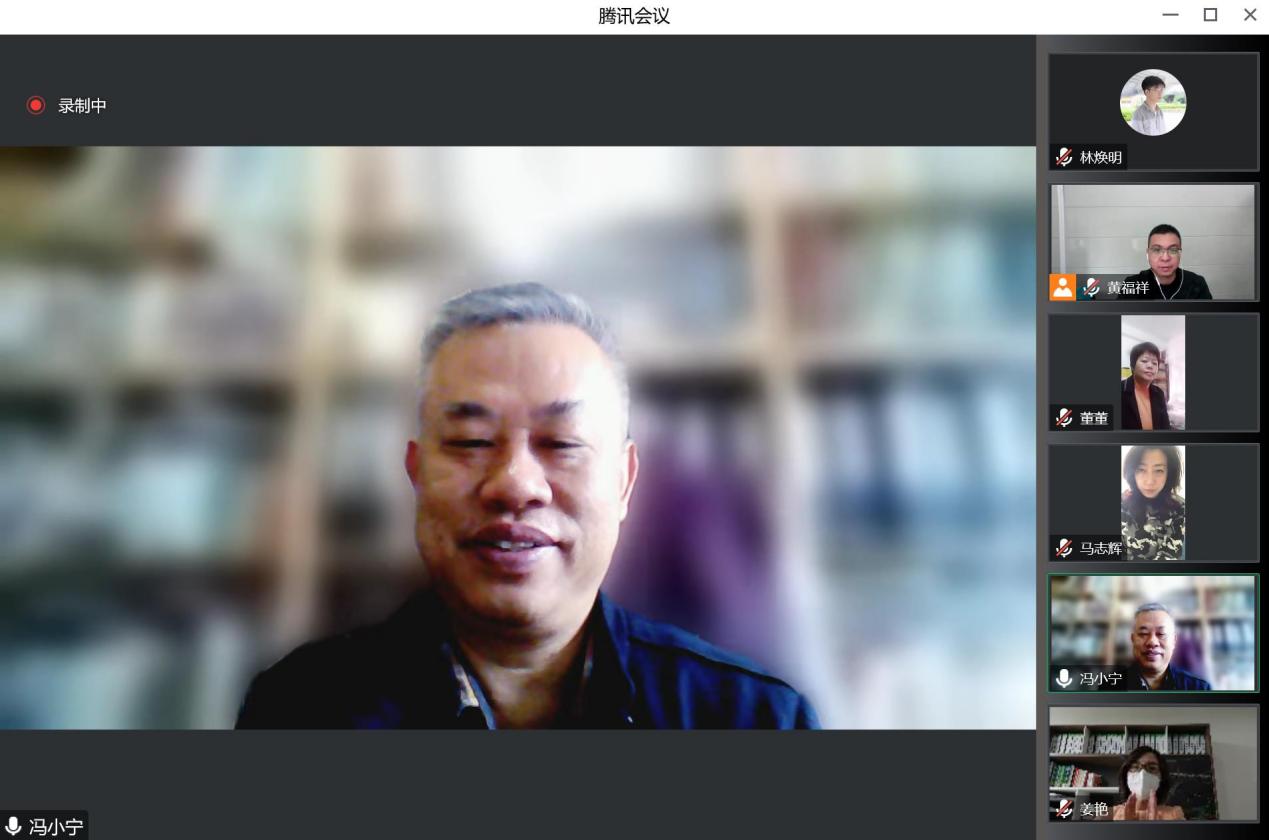Click the 录制中 recording status text
The height and width of the screenshot is (840, 1269).
tap(82, 105)
